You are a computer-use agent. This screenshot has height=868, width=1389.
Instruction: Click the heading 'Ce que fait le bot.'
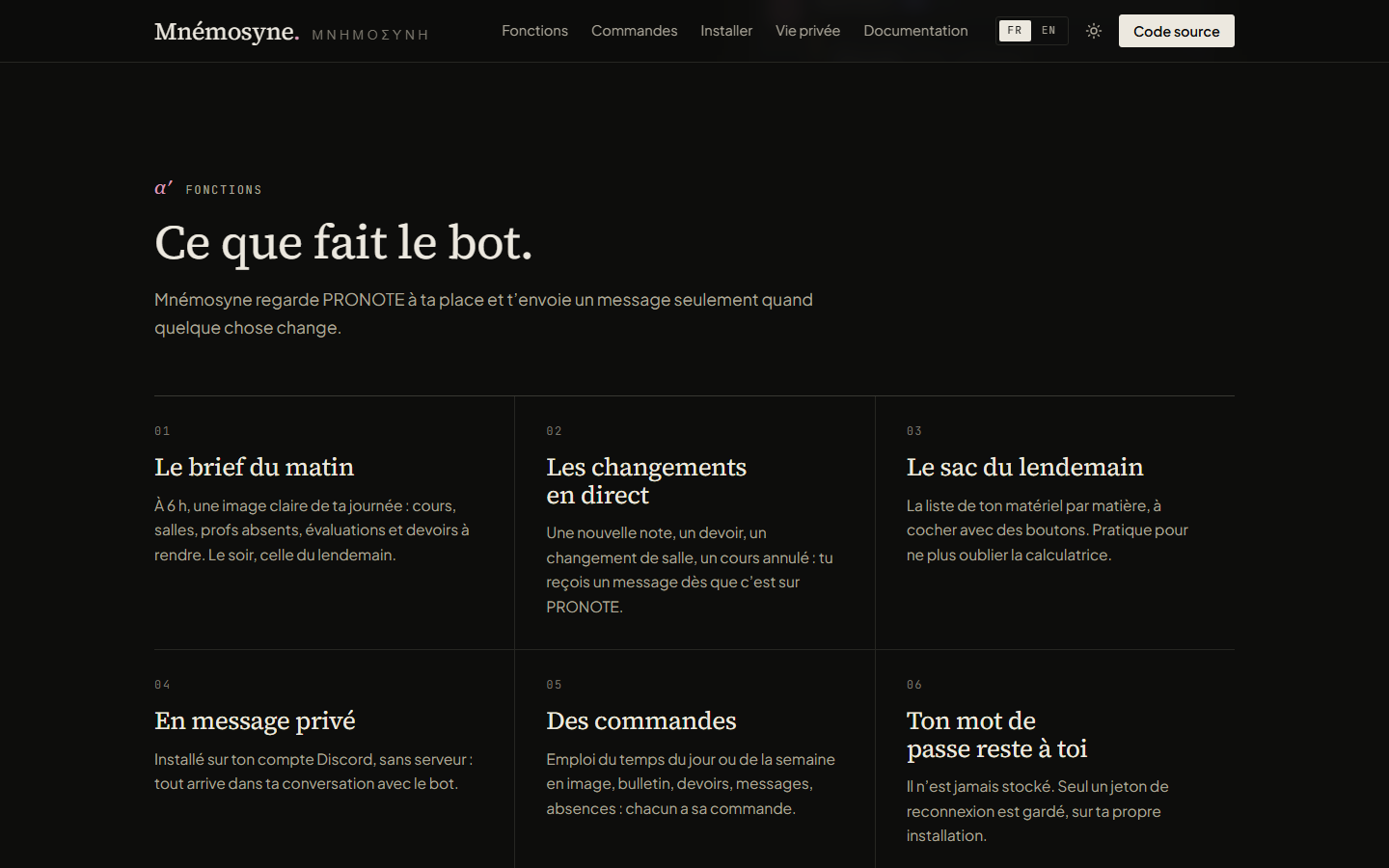click(343, 242)
